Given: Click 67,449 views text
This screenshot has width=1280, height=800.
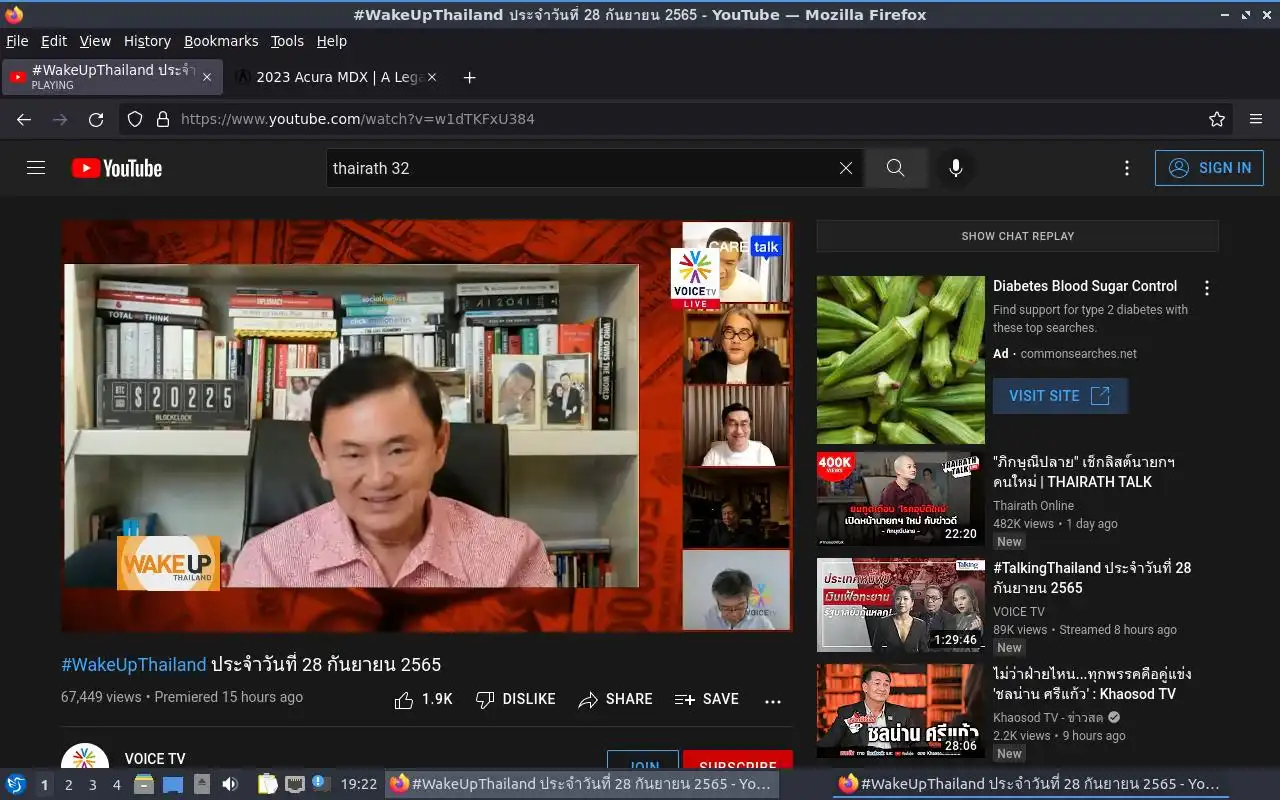Looking at the screenshot, I should coord(101,697).
